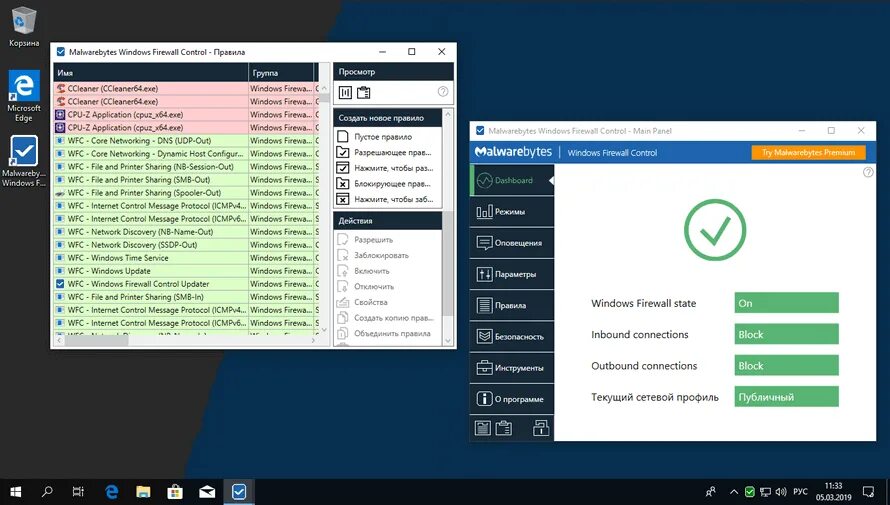Launch Edge from the taskbar

pos(111,491)
